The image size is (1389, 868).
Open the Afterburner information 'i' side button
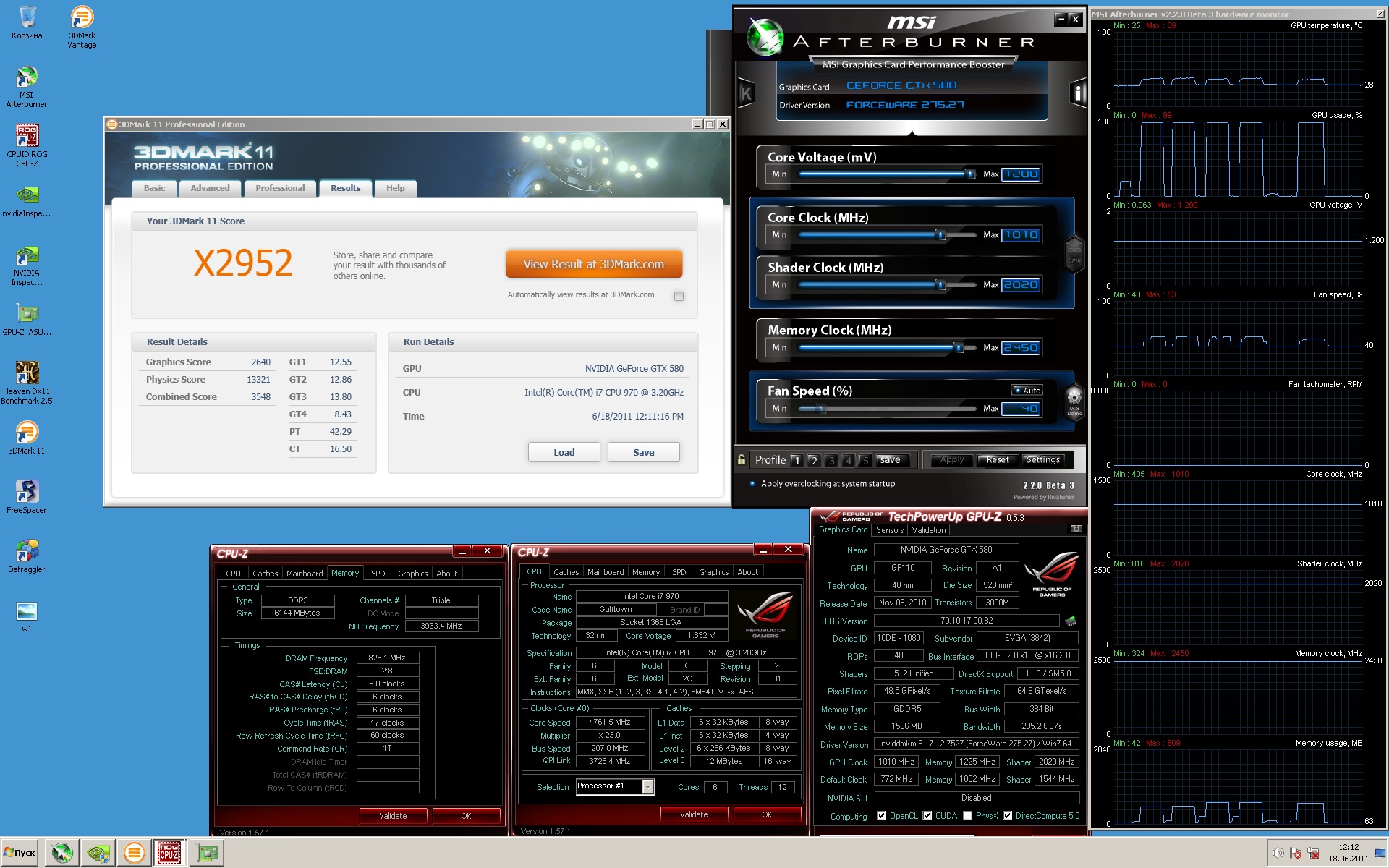[1078, 93]
